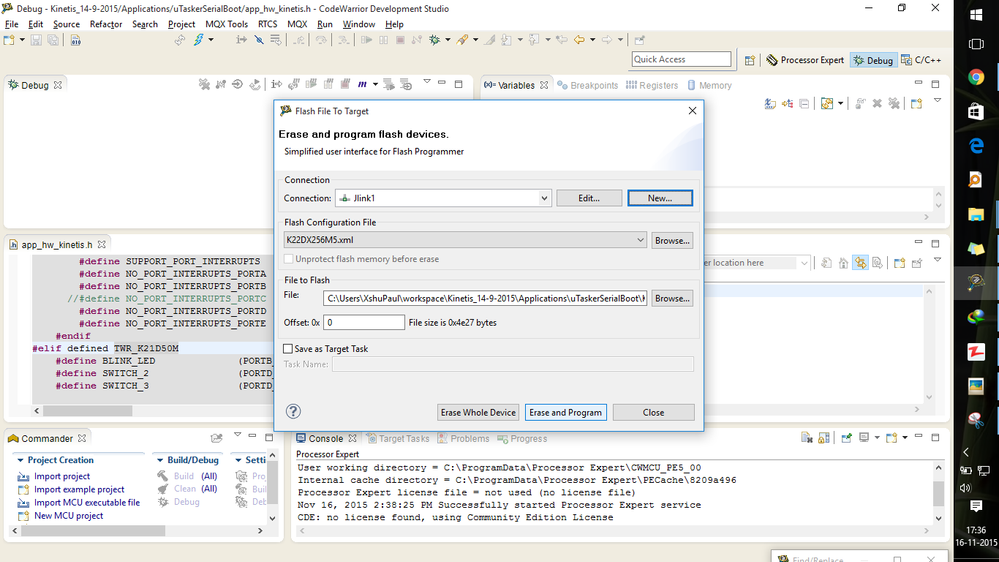Open the File menu
This screenshot has width=999, height=562.
click(11, 24)
